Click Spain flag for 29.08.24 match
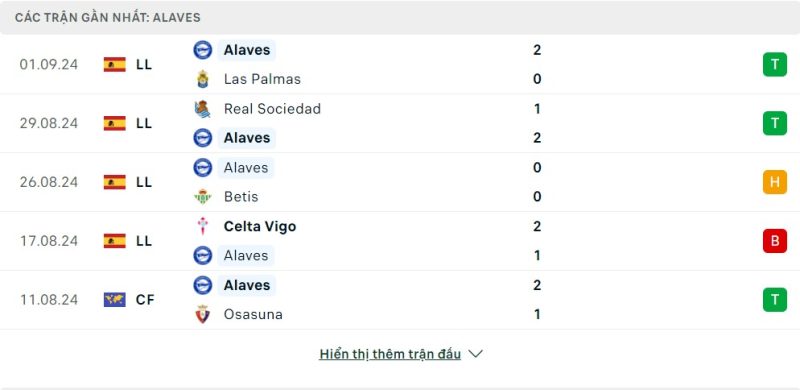The height and width of the screenshot is (390, 800). [x=114, y=123]
